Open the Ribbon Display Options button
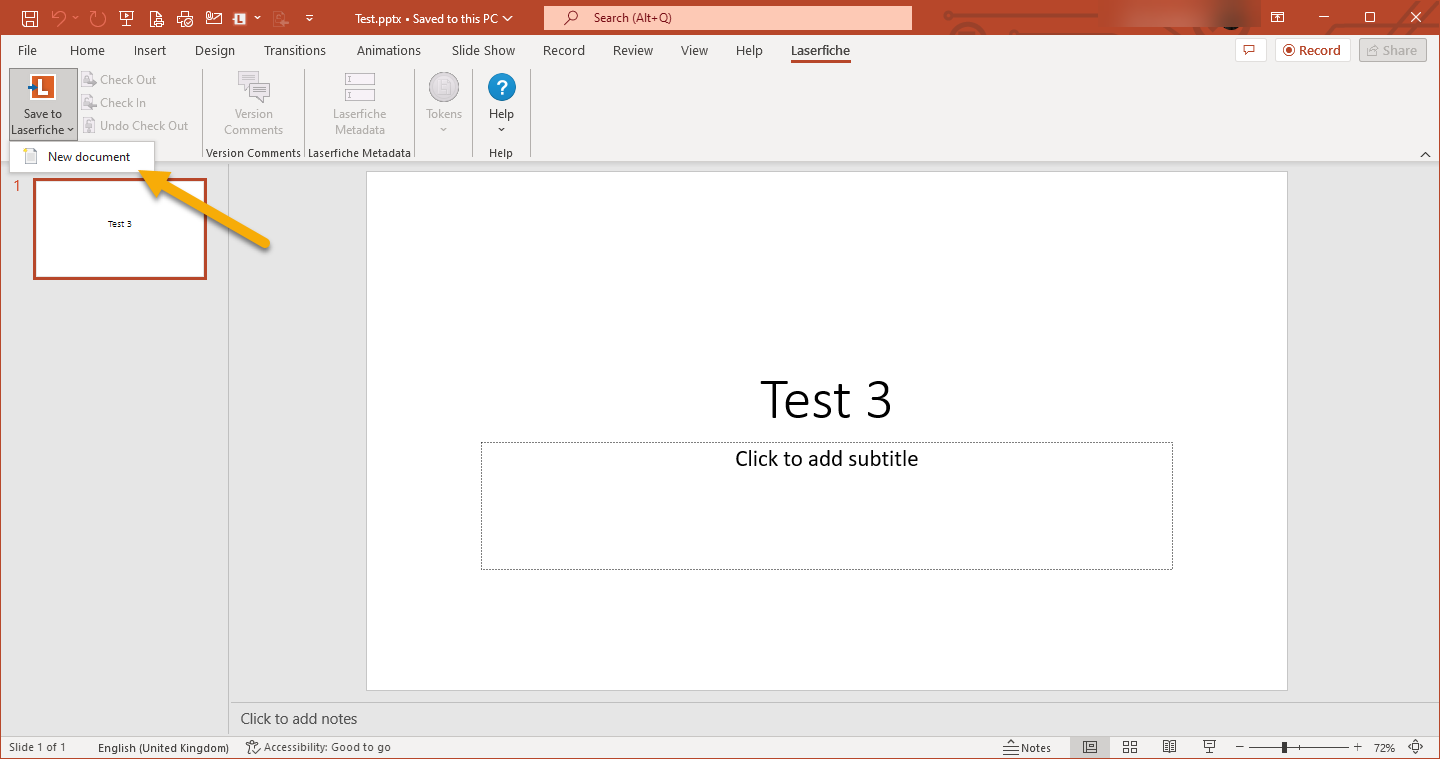Screen dimensions: 1440x759 coord(1277,18)
